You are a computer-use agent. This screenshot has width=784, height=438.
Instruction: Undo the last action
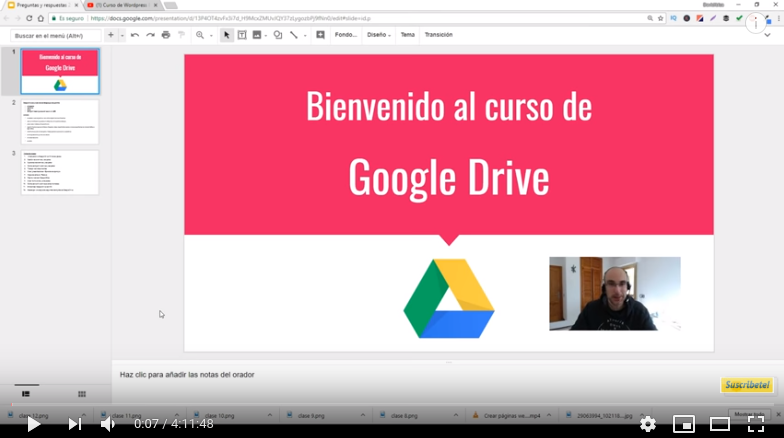coord(134,35)
